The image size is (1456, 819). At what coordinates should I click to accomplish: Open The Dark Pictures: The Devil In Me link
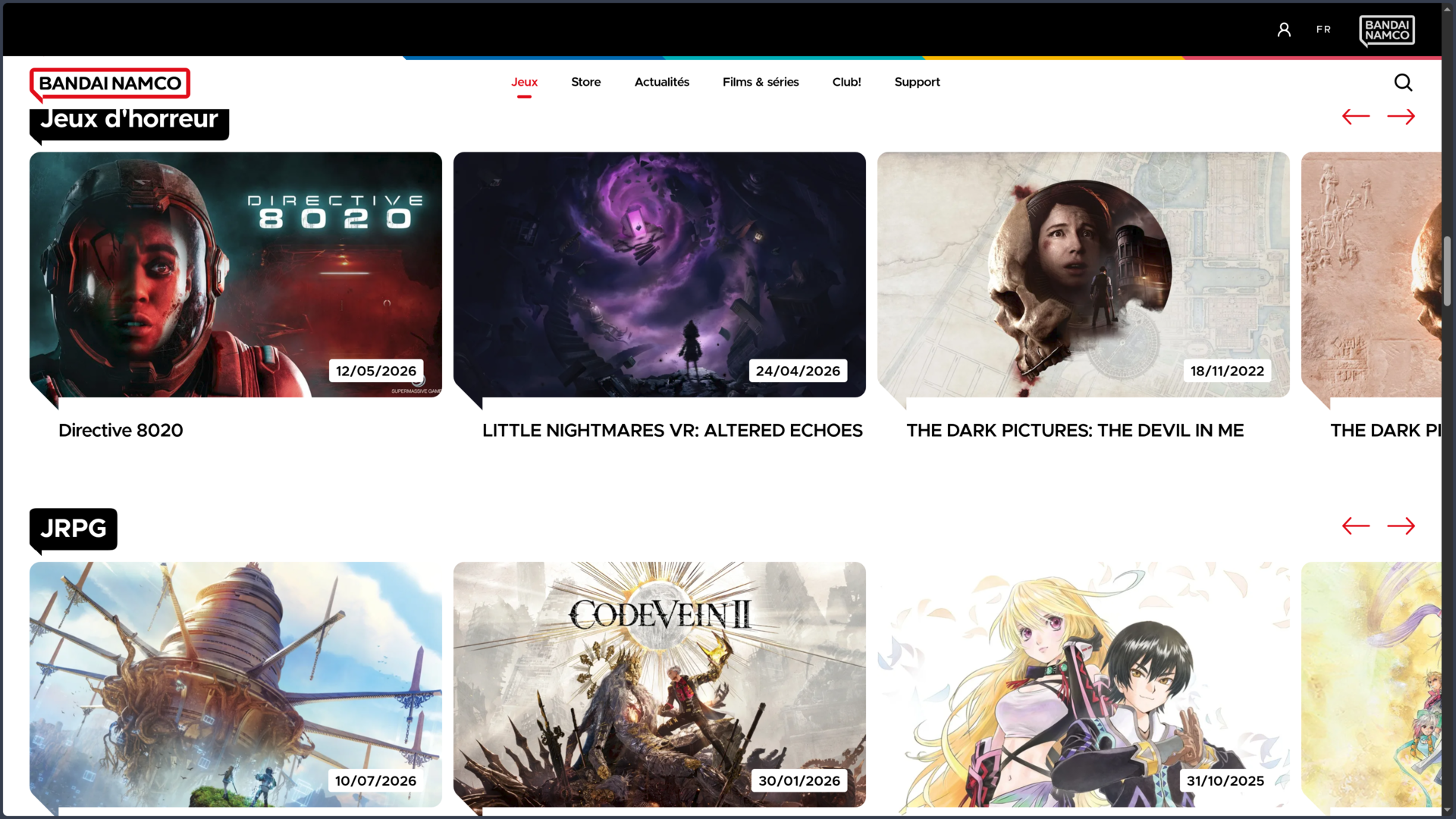pyautogui.click(x=1075, y=431)
